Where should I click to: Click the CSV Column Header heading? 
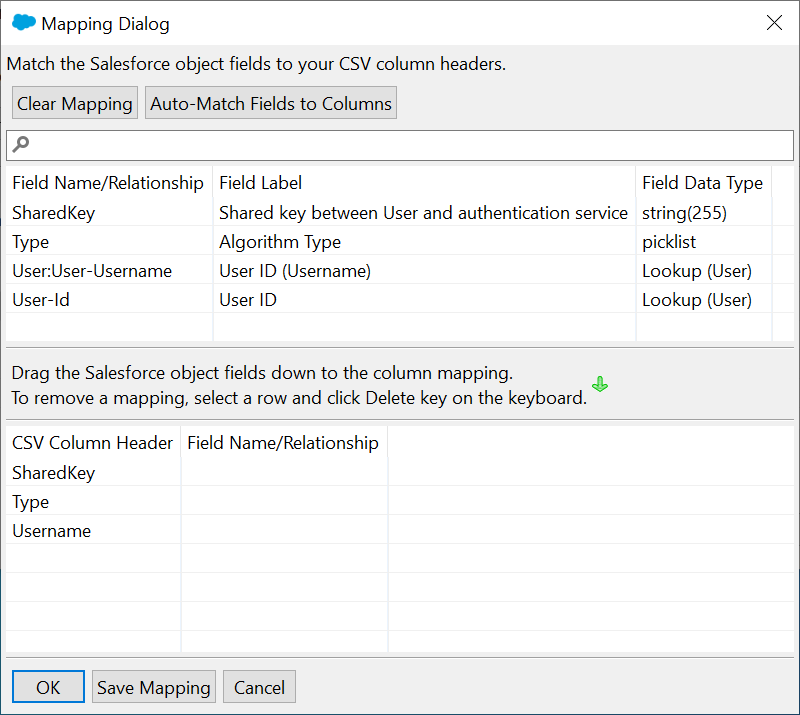92,443
